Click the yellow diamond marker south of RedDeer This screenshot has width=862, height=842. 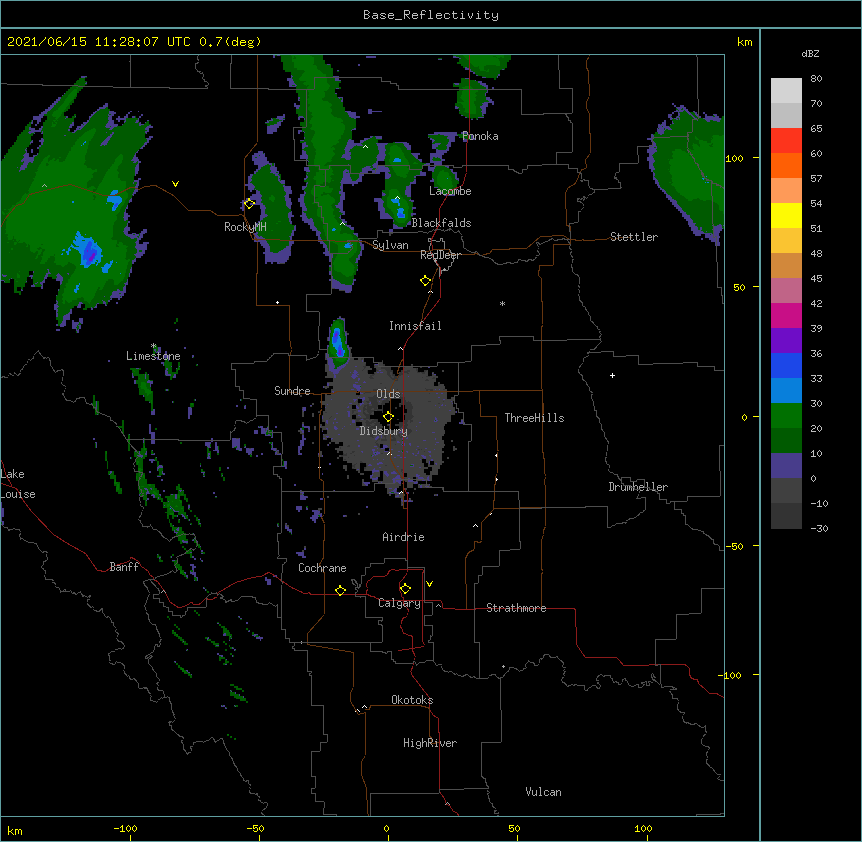click(426, 281)
